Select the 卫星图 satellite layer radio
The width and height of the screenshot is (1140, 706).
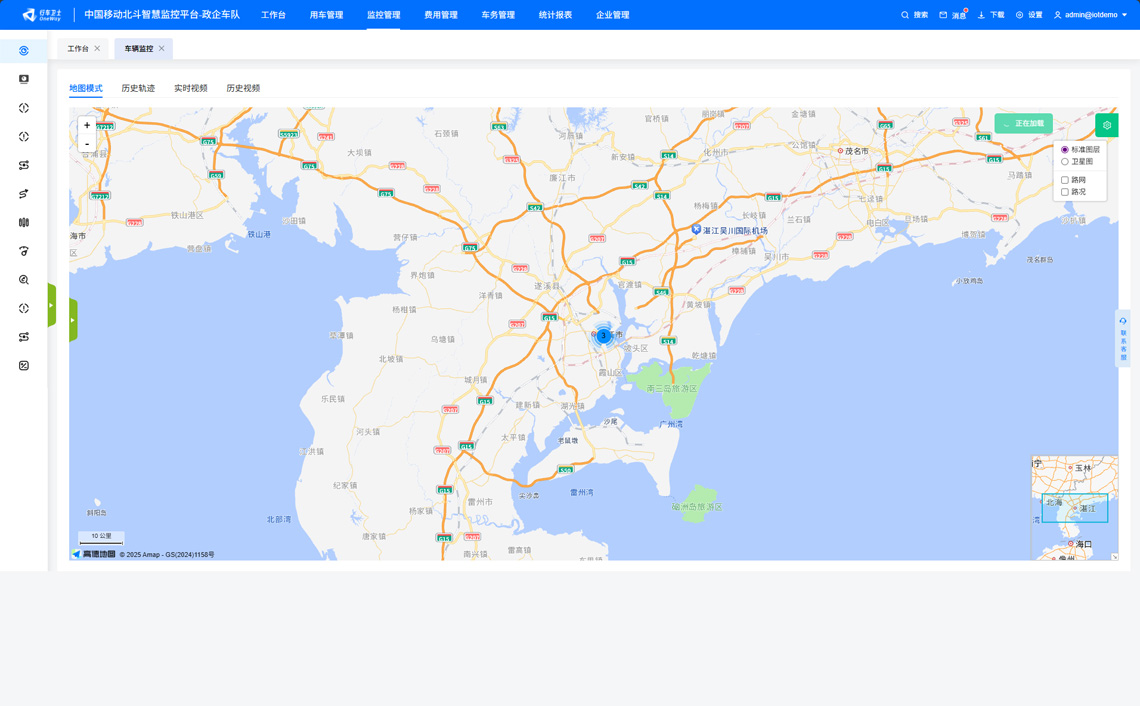click(1065, 161)
